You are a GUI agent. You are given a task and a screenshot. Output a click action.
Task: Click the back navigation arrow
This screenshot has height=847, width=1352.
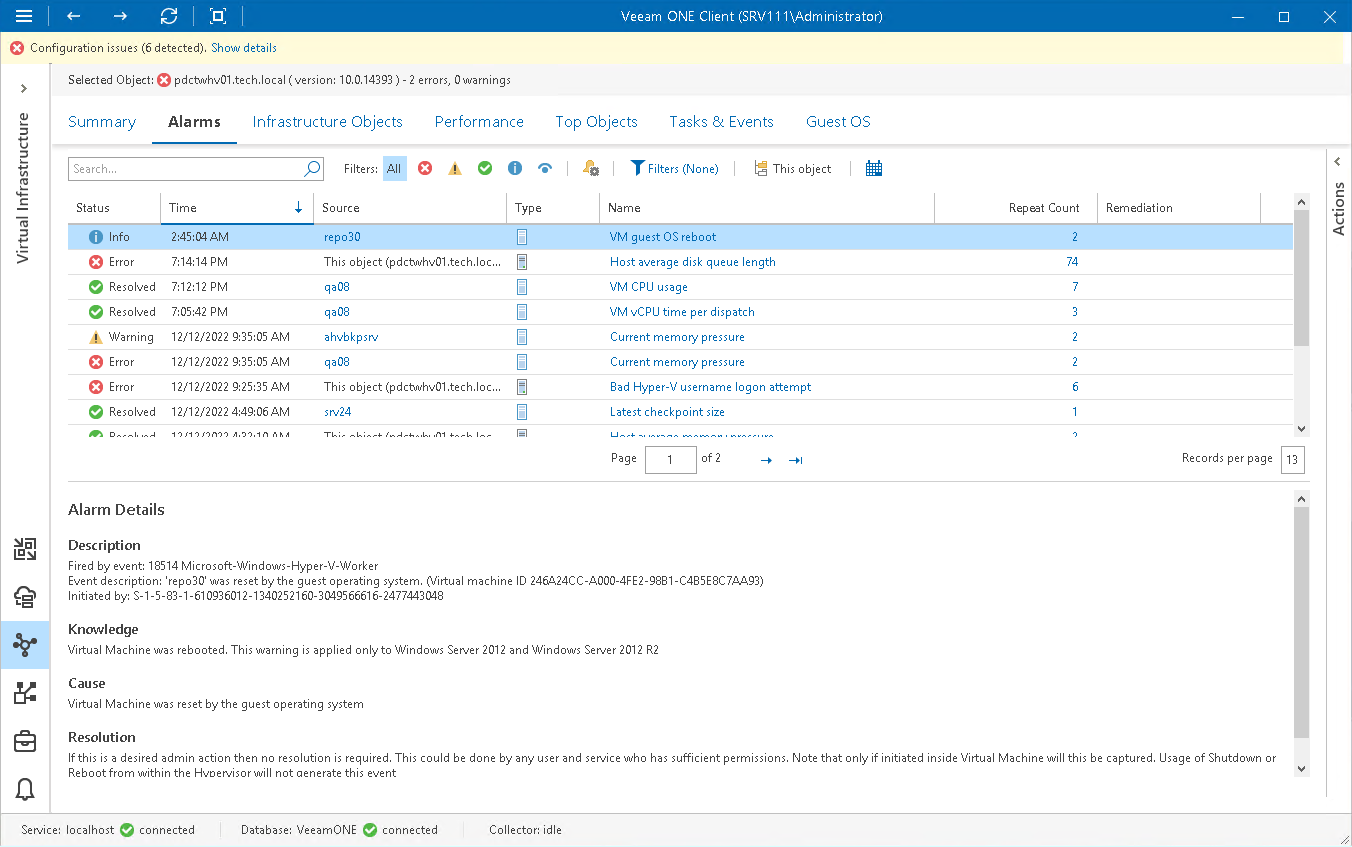[73, 16]
